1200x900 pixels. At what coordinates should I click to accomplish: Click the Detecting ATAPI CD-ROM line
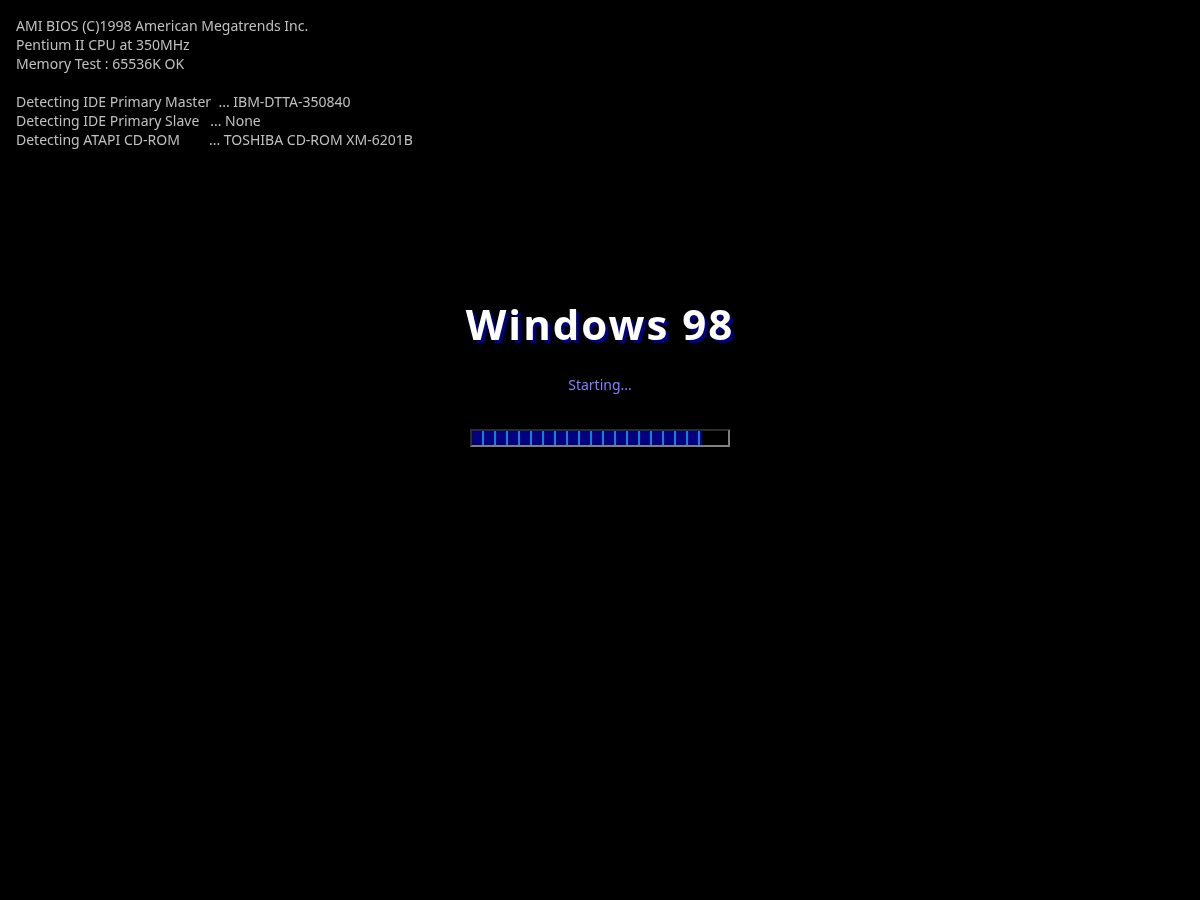click(x=214, y=140)
